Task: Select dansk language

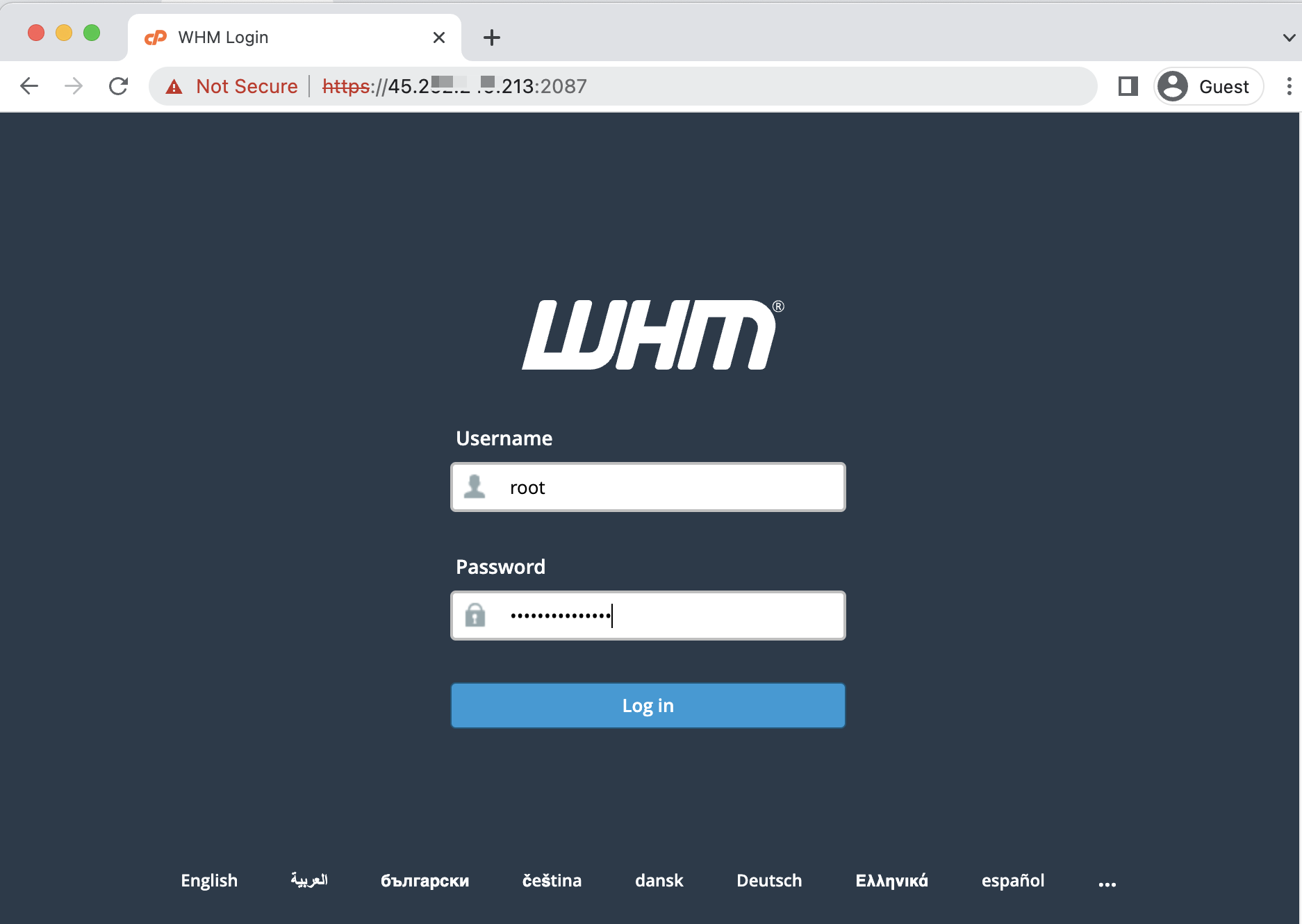Action: click(659, 880)
